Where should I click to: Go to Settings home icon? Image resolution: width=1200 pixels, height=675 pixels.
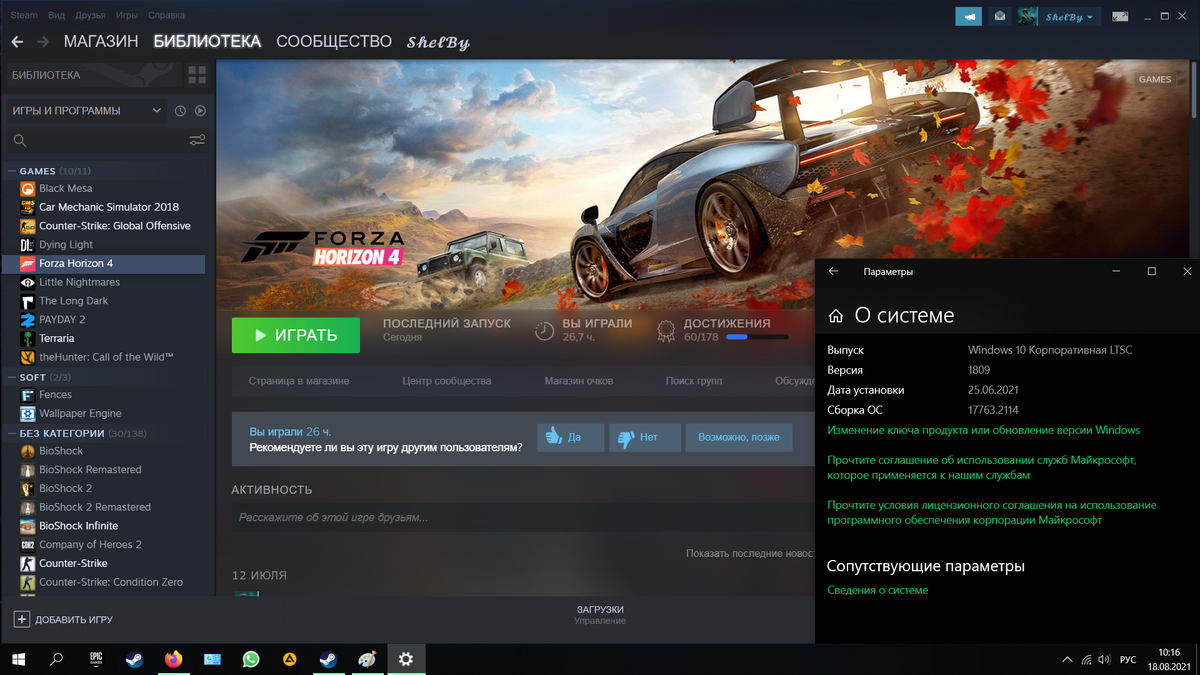pos(836,316)
